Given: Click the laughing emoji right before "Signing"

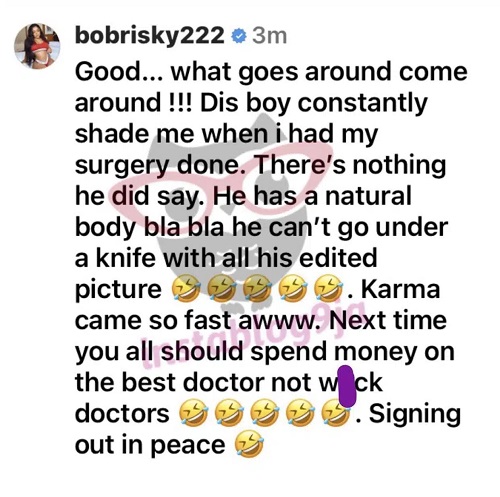Looking at the screenshot, I should [x=337, y=413].
